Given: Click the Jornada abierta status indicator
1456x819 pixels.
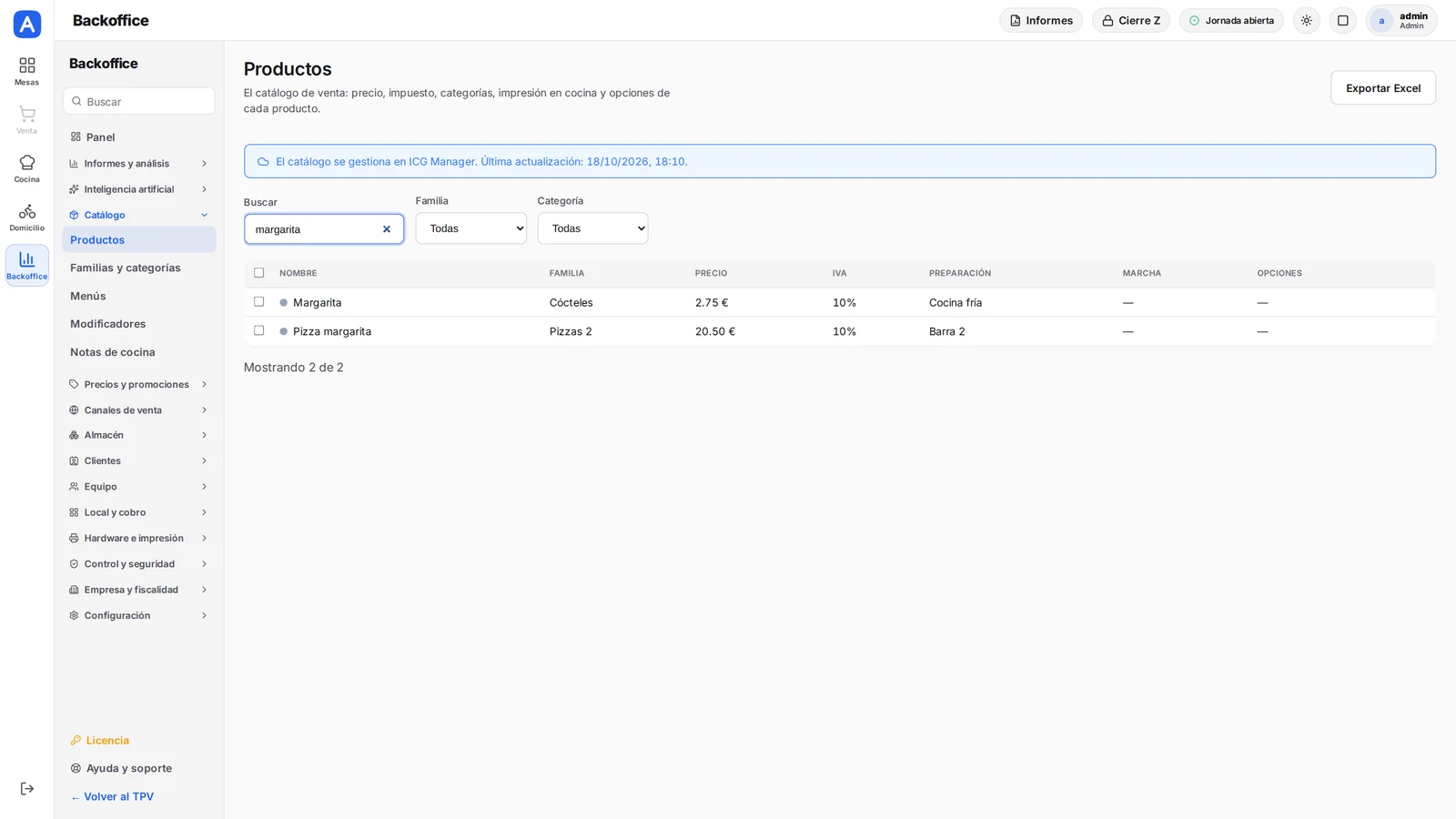Looking at the screenshot, I should [x=1231, y=20].
